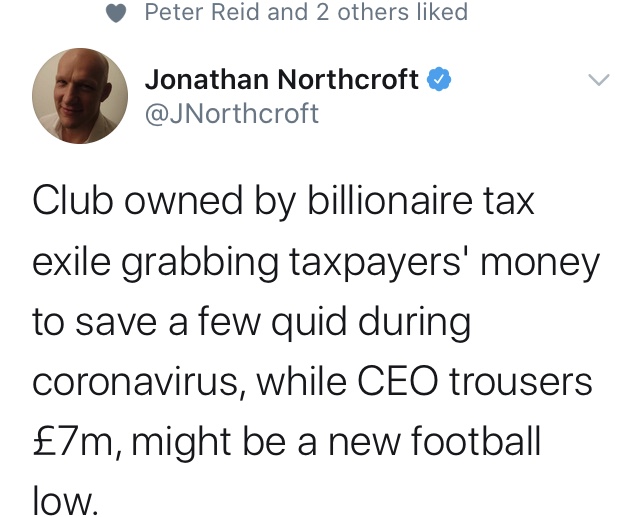Open the tweet by clicking 'Club owned by billionaire tax'
Viewport: 640px width, 517px height.
(x=283, y=202)
